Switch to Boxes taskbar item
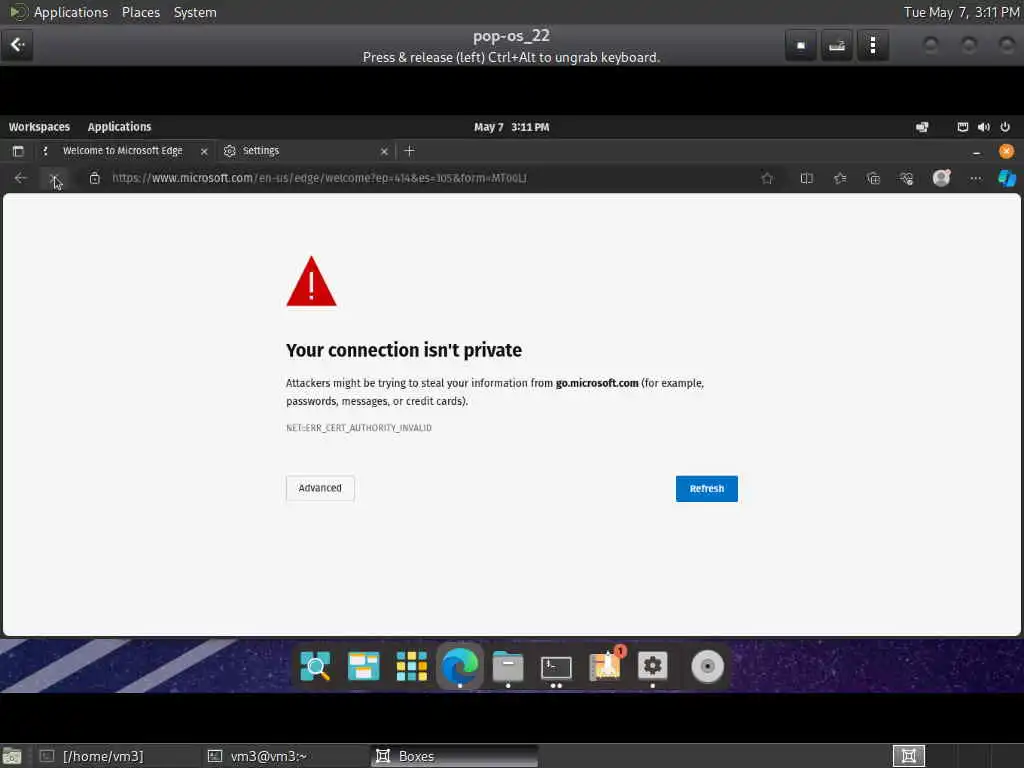This screenshot has width=1024, height=768. 454,756
